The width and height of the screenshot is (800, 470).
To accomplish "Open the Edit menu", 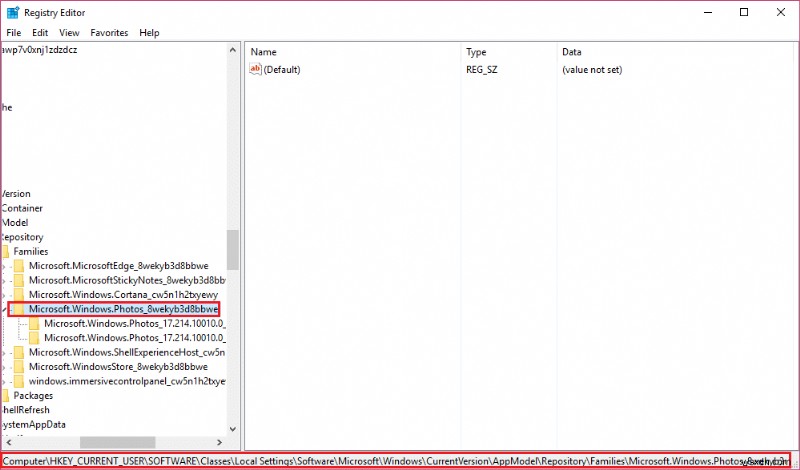I will point(40,33).
